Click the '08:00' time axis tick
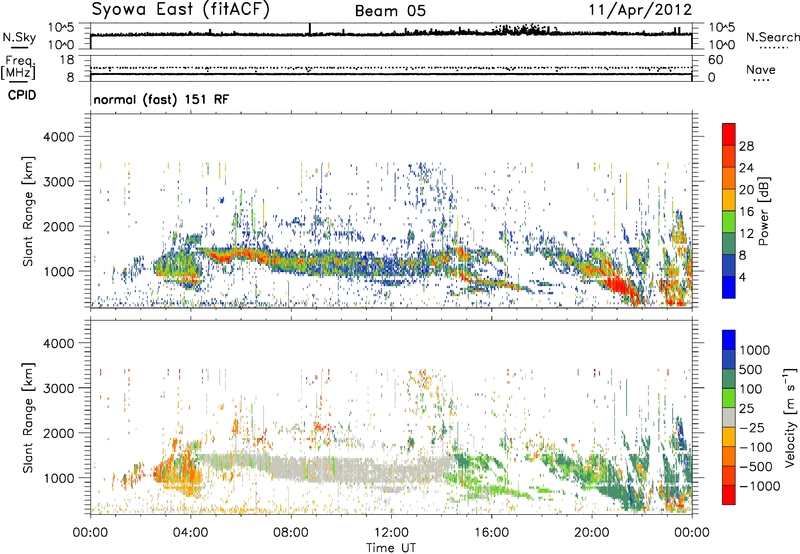 [x=291, y=533]
